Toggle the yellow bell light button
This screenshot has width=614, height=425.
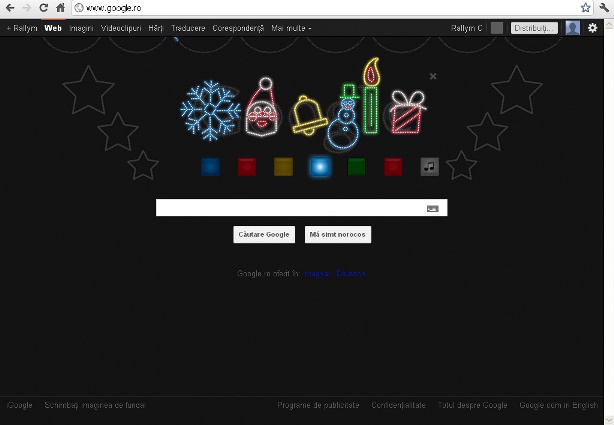coord(284,167)
